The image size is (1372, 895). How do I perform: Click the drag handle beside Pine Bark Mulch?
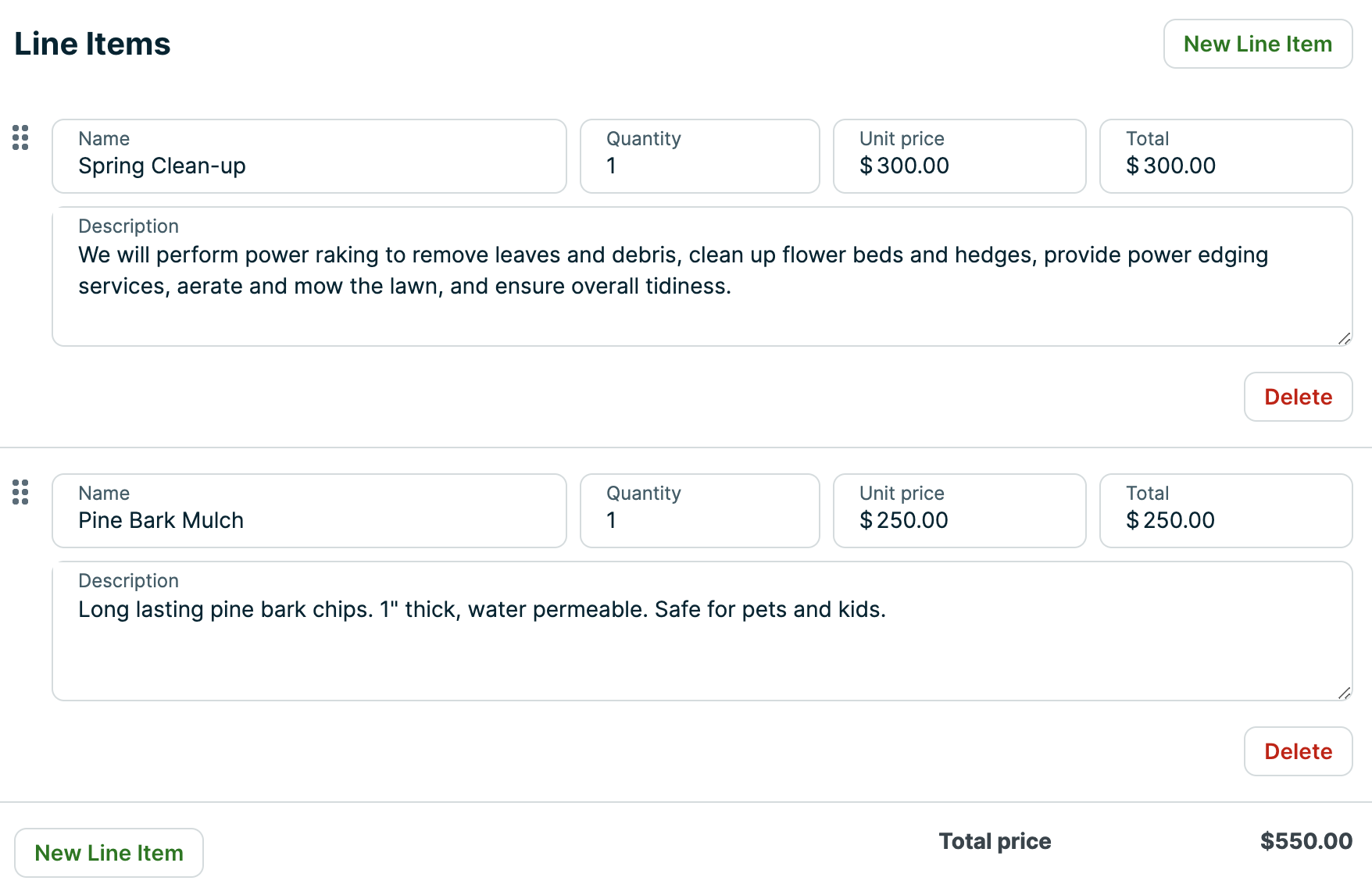point(20,493)
